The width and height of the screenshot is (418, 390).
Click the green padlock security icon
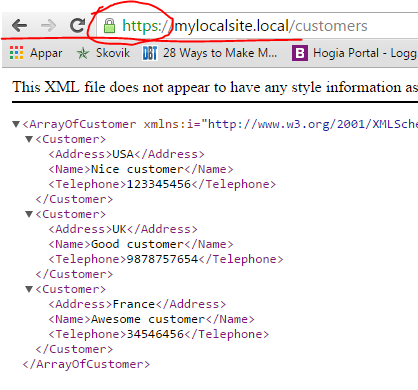click(x=109, y=26)
